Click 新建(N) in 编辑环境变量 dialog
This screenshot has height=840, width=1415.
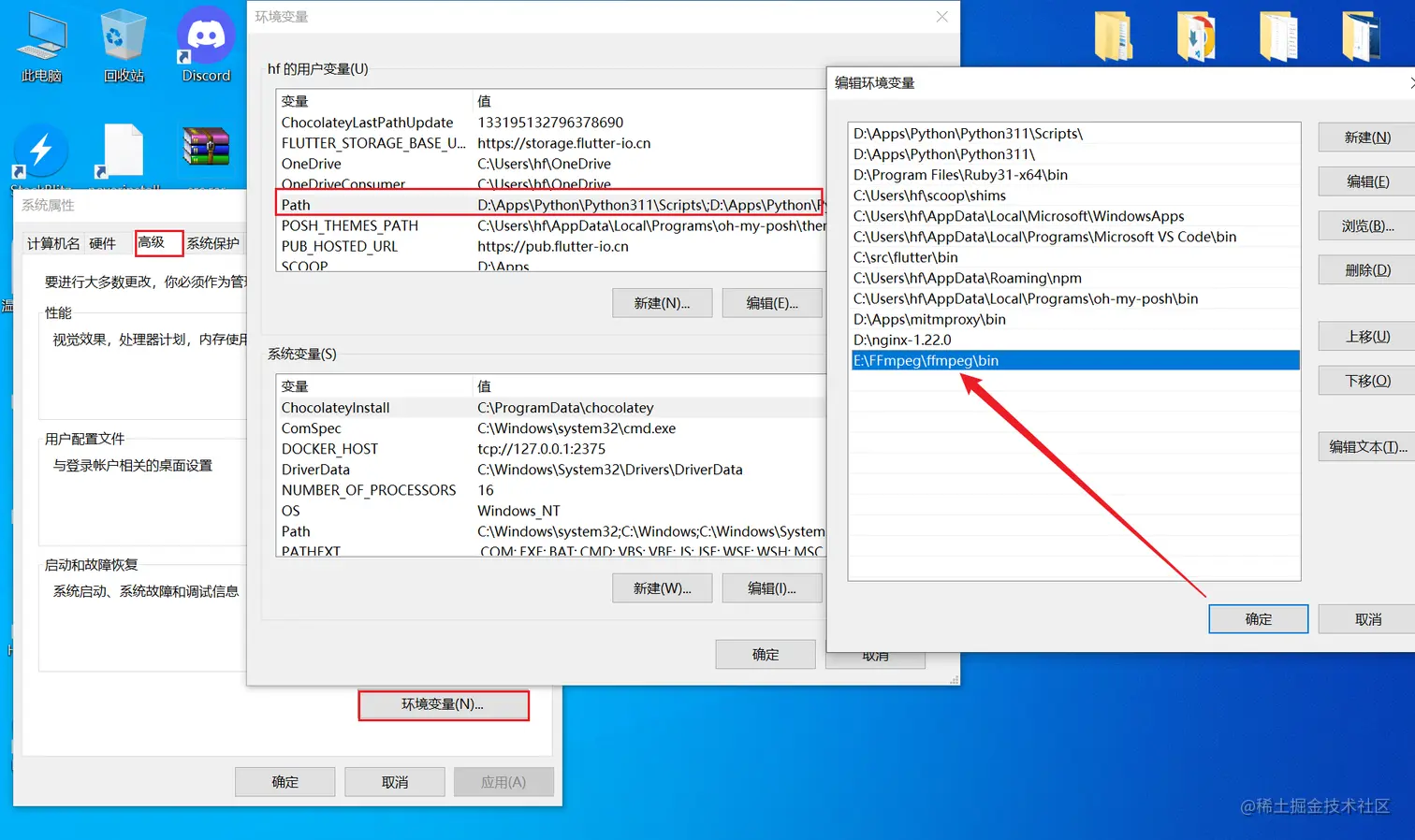coord(1367,138)
